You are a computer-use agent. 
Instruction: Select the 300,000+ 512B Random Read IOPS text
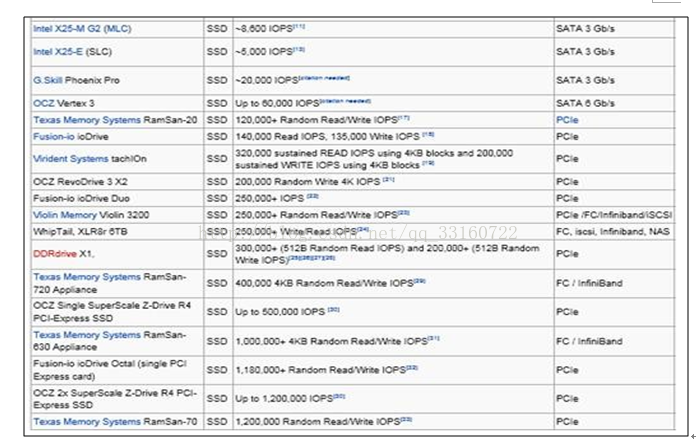pyautogui.click(x=388, y=254)
